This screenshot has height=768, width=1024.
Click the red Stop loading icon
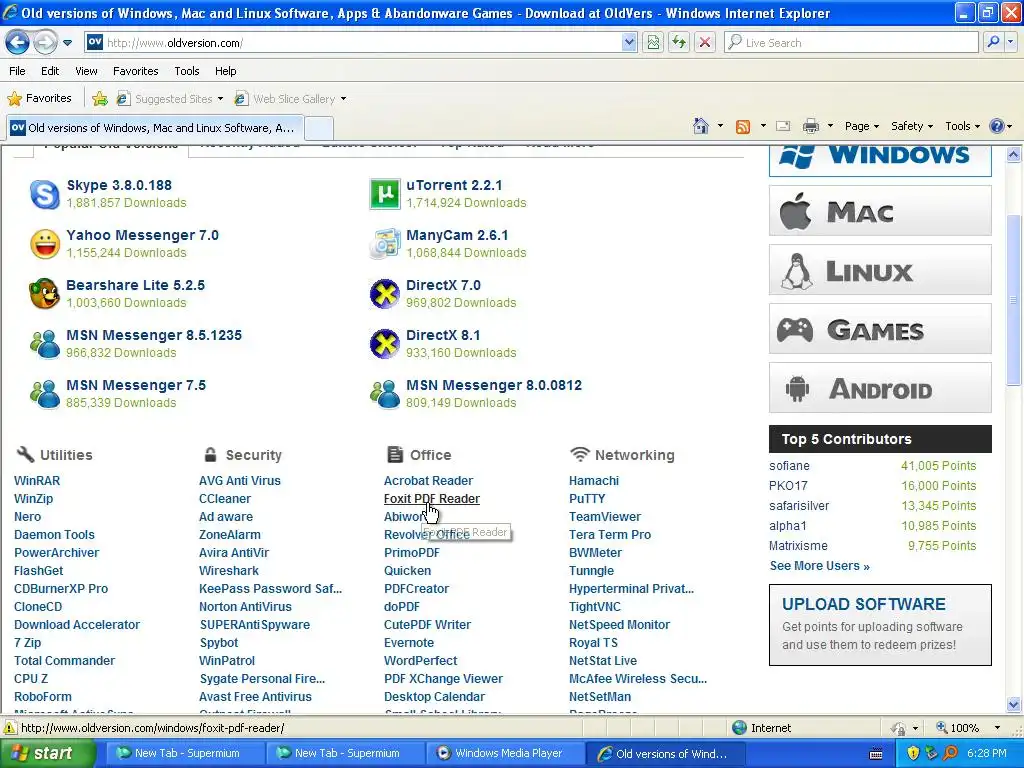705,43
